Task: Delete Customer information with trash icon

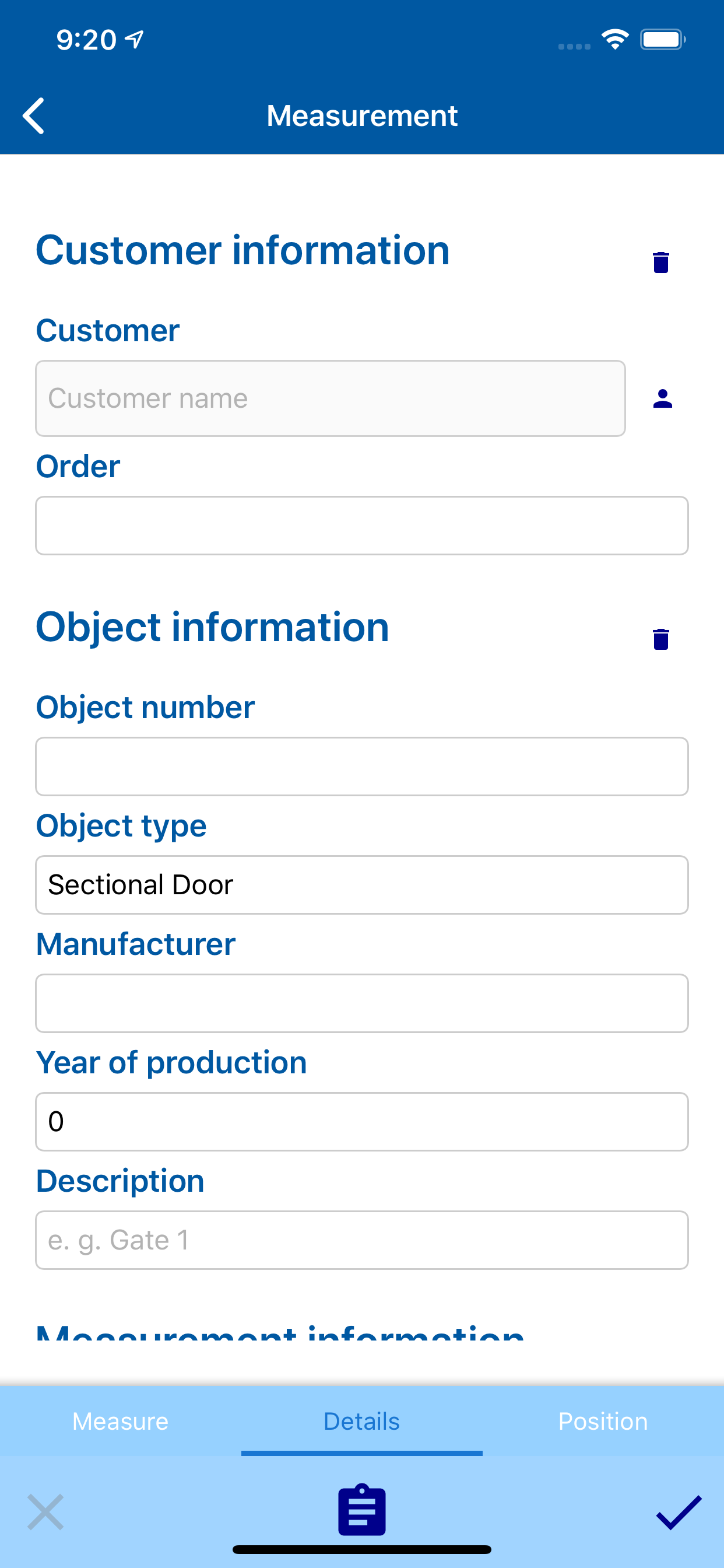Action: click(660, 262)
